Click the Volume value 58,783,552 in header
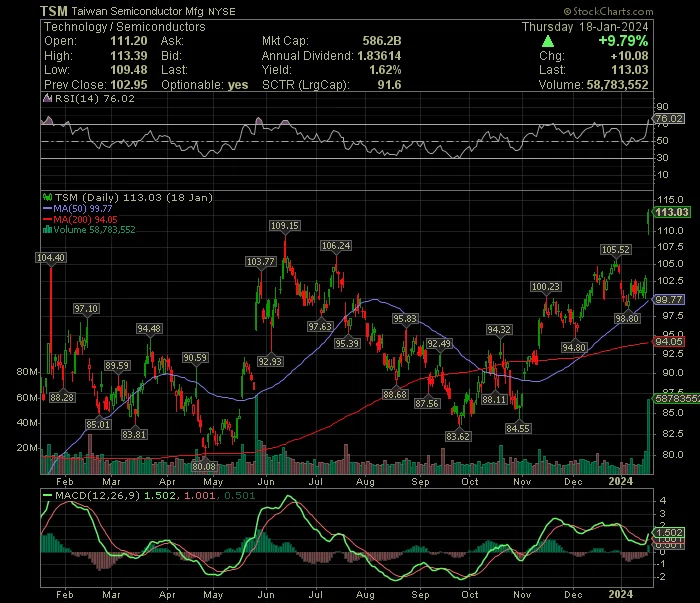Screen dimensions: 700x603 (617, 85)
